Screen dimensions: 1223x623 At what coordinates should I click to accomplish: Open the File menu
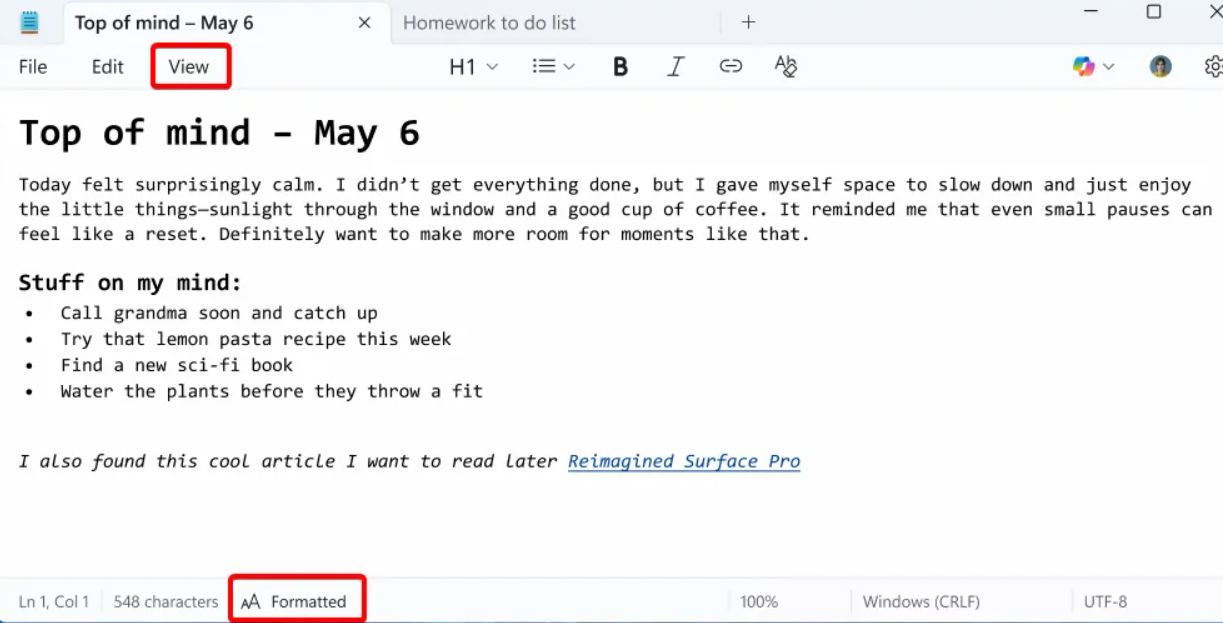click(33, 67)
